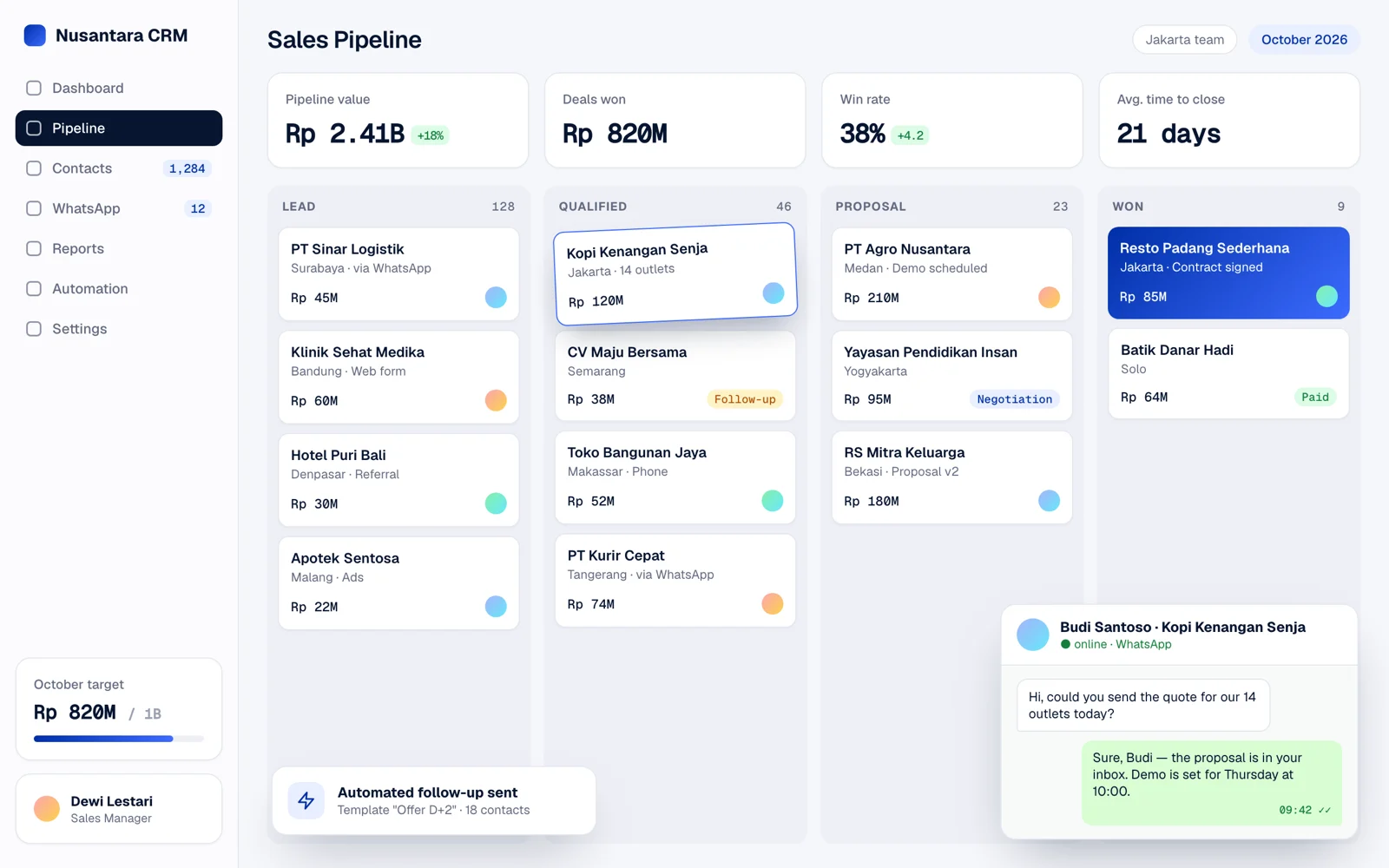Viewport: 1389px width, 868px height.
Task: Click the Rp 820M deals won value
Action: click(x=615, y=134)
